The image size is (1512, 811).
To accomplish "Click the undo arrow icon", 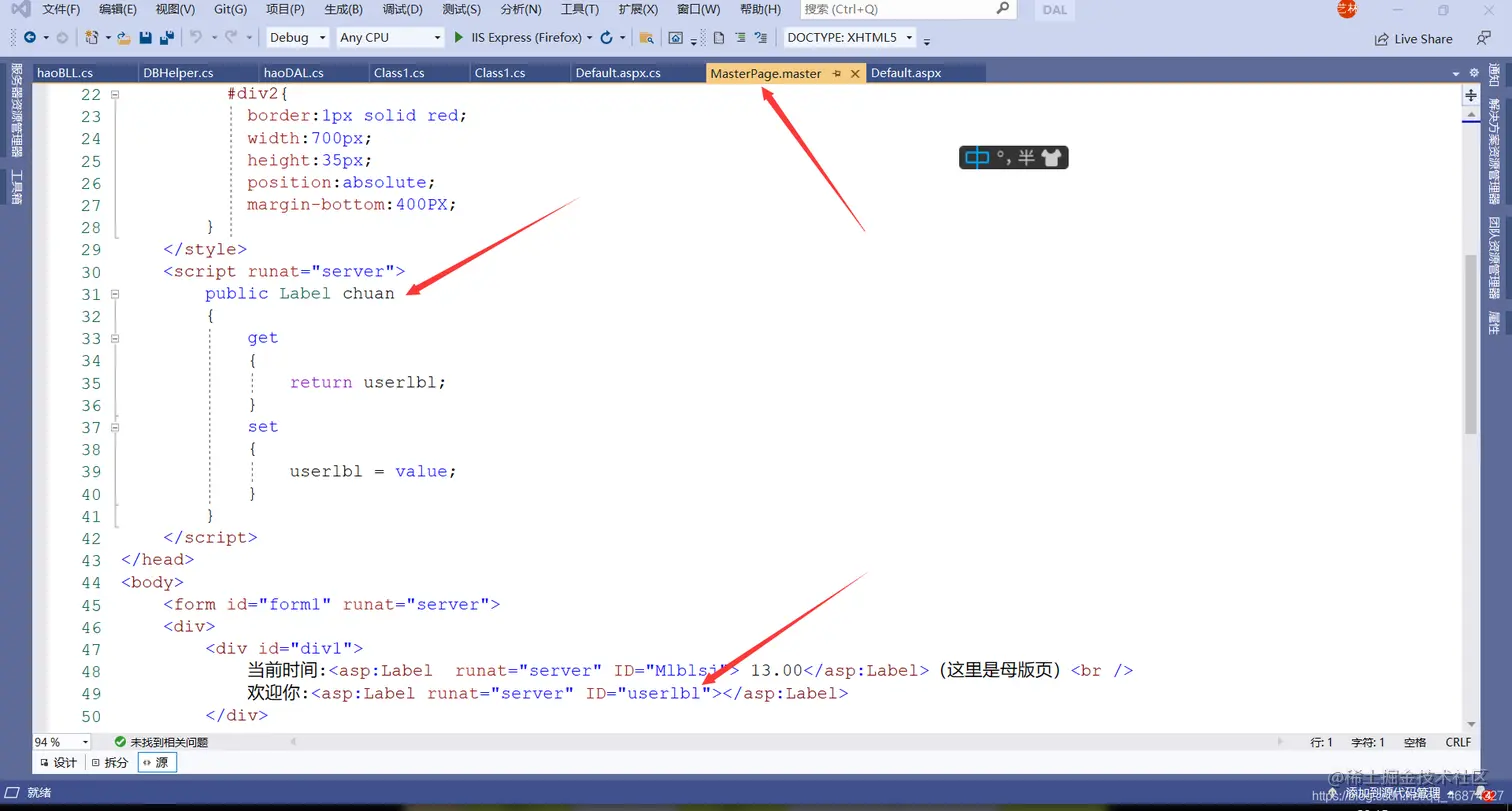I will pos(195,38).
